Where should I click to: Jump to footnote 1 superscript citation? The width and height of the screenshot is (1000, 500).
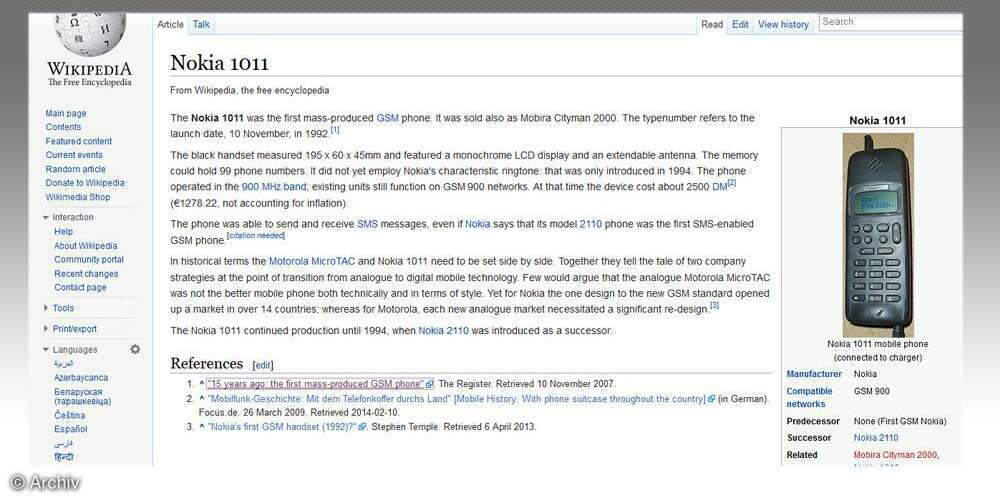(335, 130)
